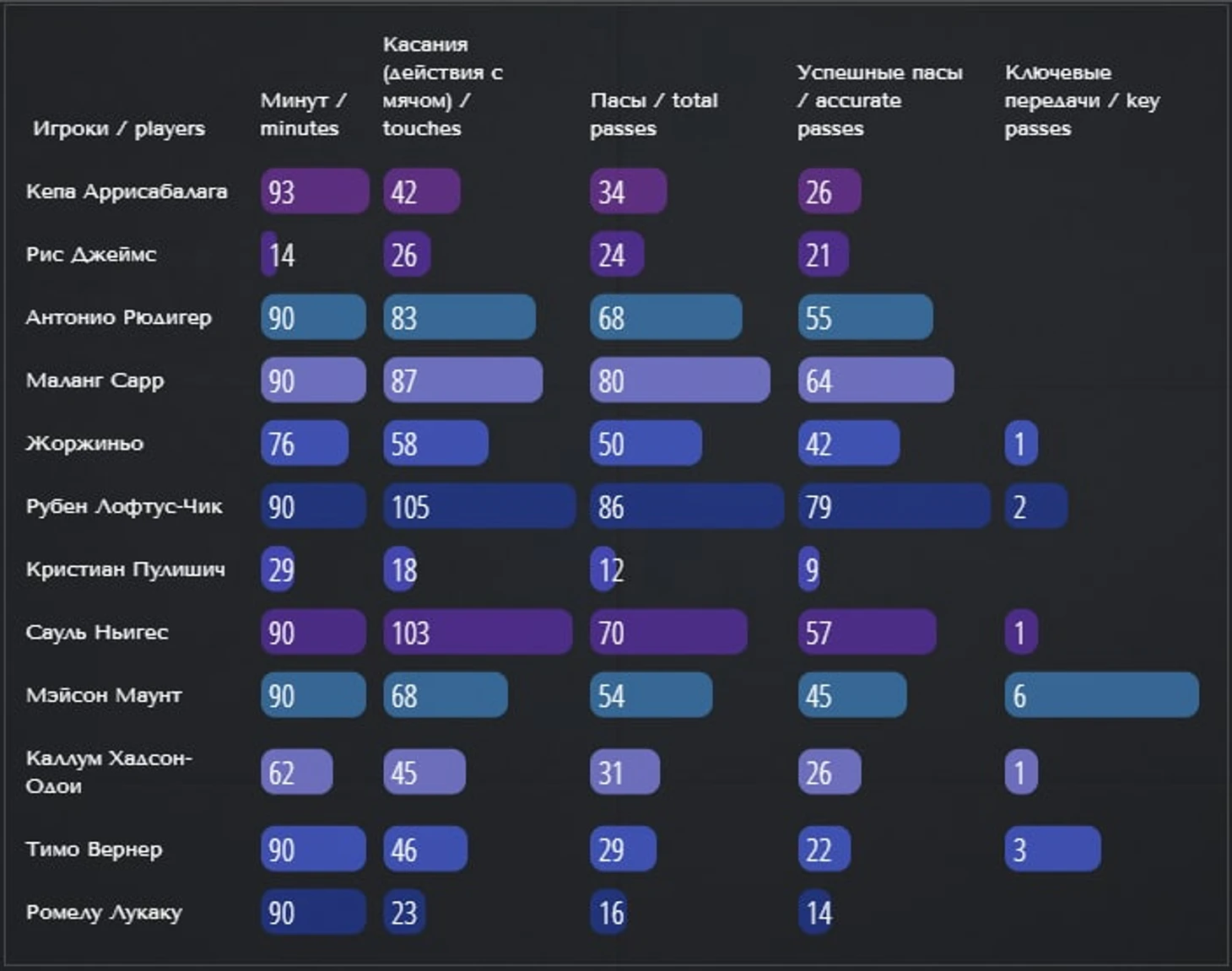Screen dimensions: 1232x971
Task: Select the Касания touches column header
Action: pyautogui.click(x=442, y=86)
